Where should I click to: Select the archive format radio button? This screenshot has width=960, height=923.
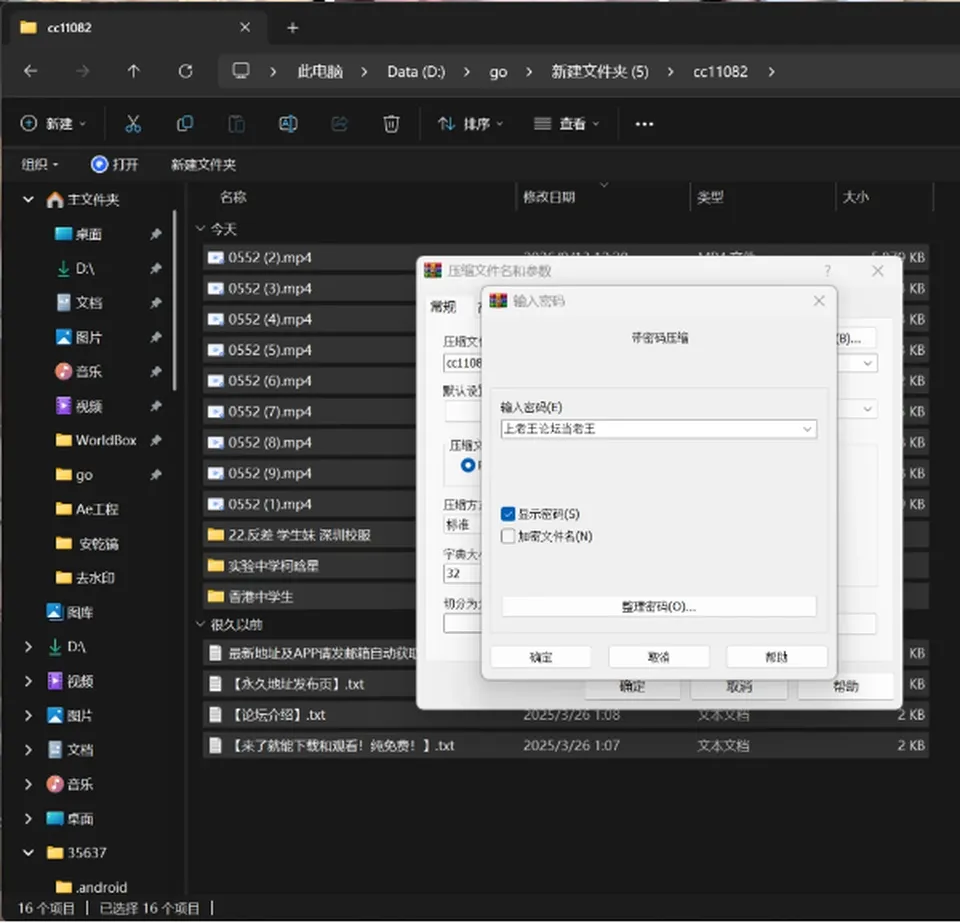[x=468, y=465]
